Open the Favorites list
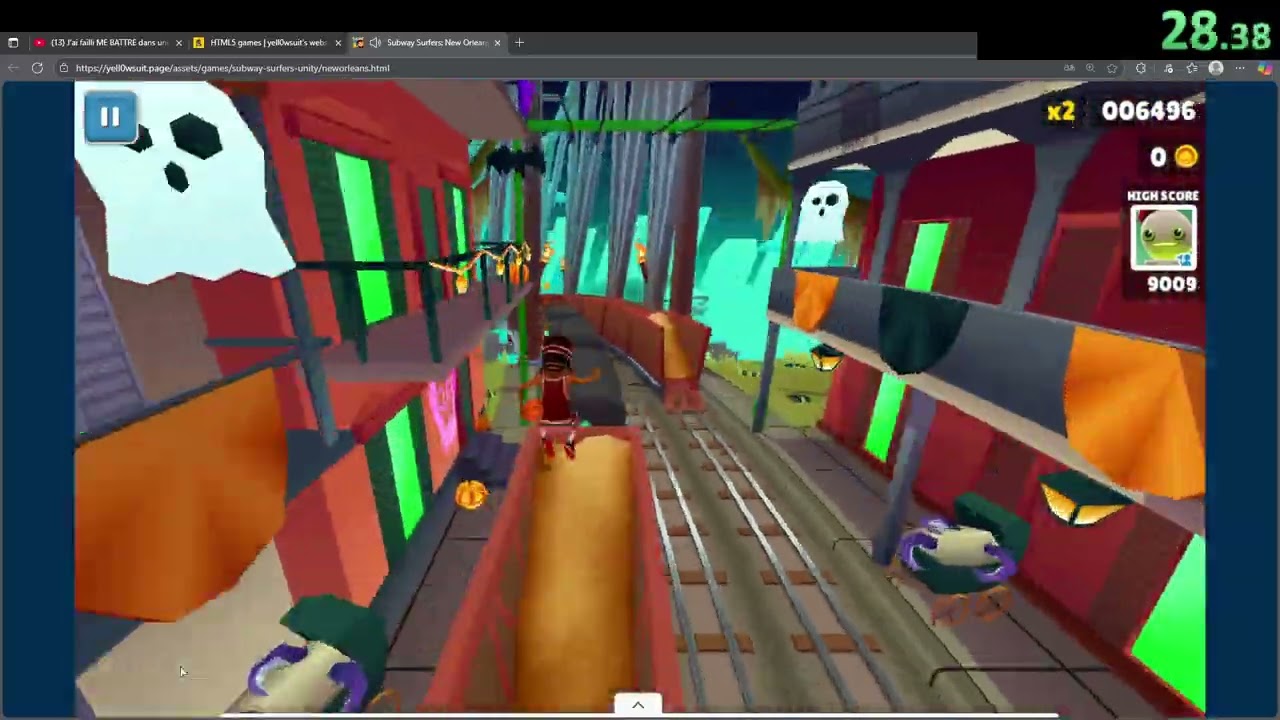Image resolution: width=1280 pixels, height=720 pixels. pos(1192,68)
